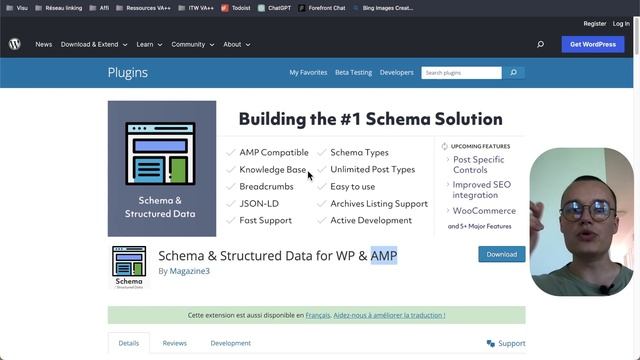
Task: Click the Schema plugin small icon
Action: (129, 267)
